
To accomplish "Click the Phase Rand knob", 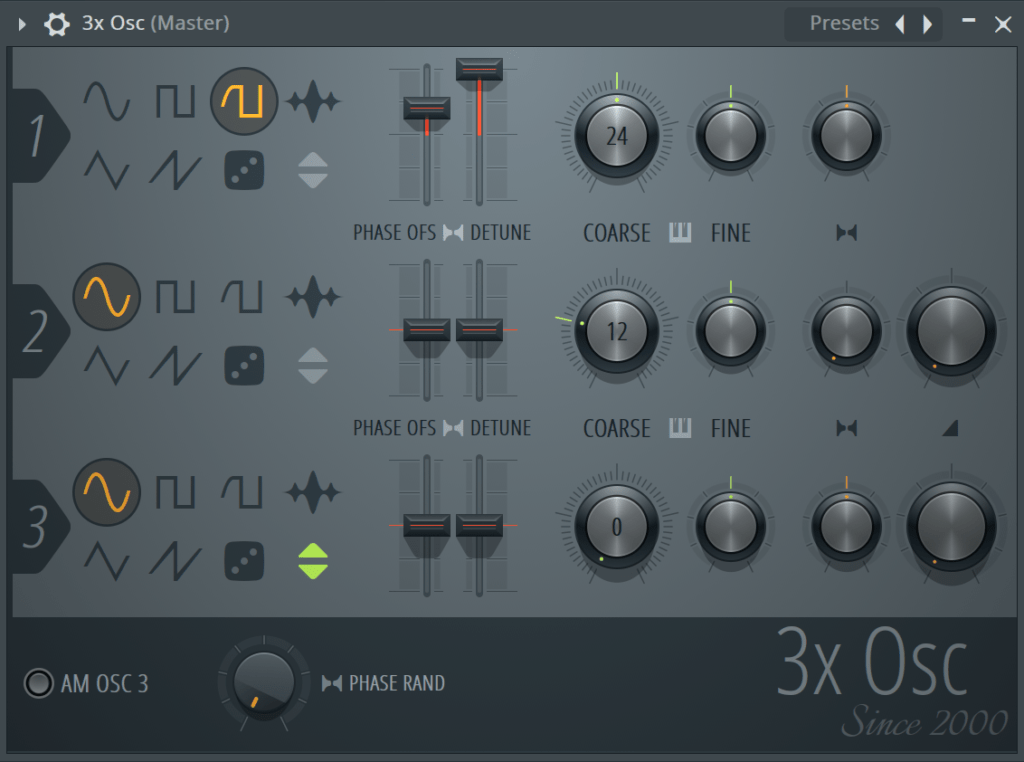I will 264,682.
